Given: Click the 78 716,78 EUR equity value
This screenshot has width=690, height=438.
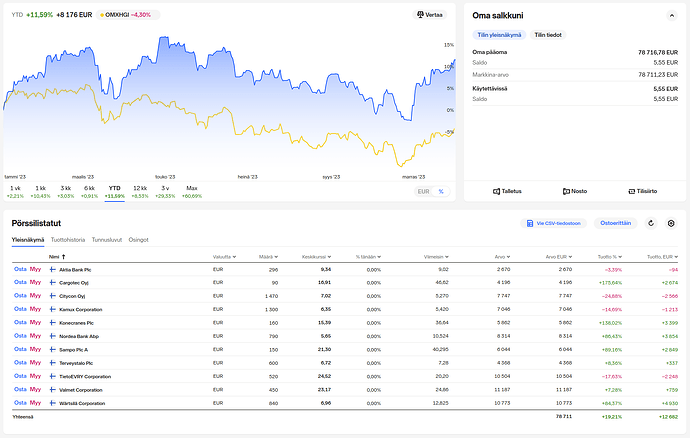Looking at the screenshot, I should [x=658, y=52].
